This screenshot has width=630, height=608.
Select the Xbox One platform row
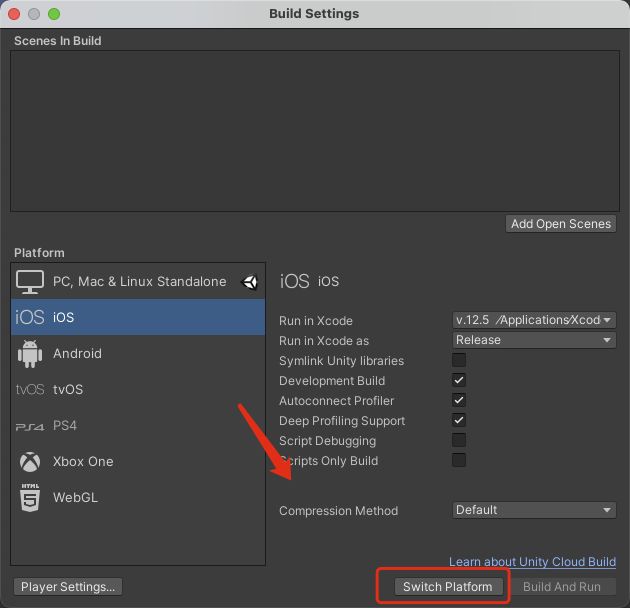pyautogui.click(x=138, y=462)
